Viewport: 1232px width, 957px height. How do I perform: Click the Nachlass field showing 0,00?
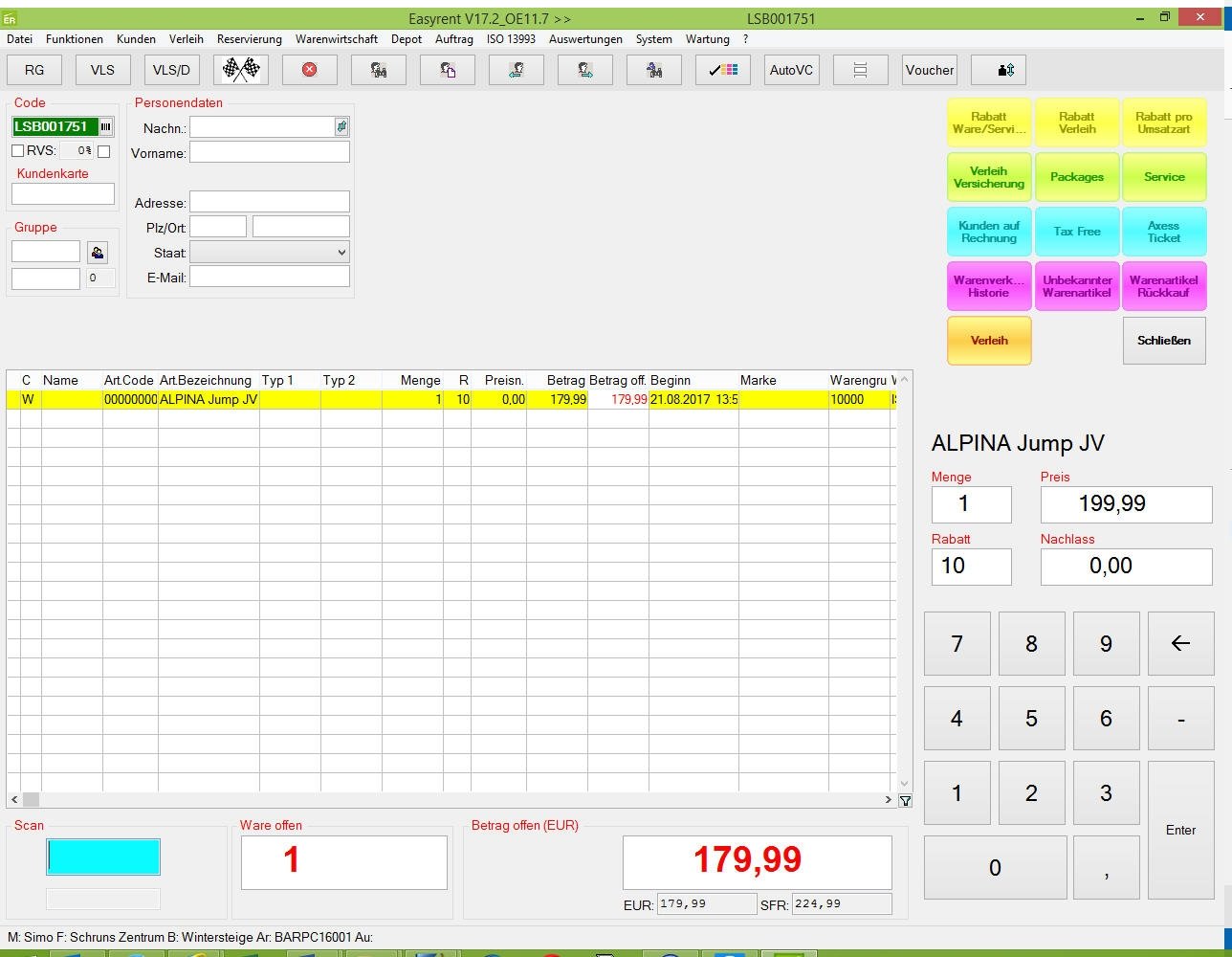tap(1126, 567)
